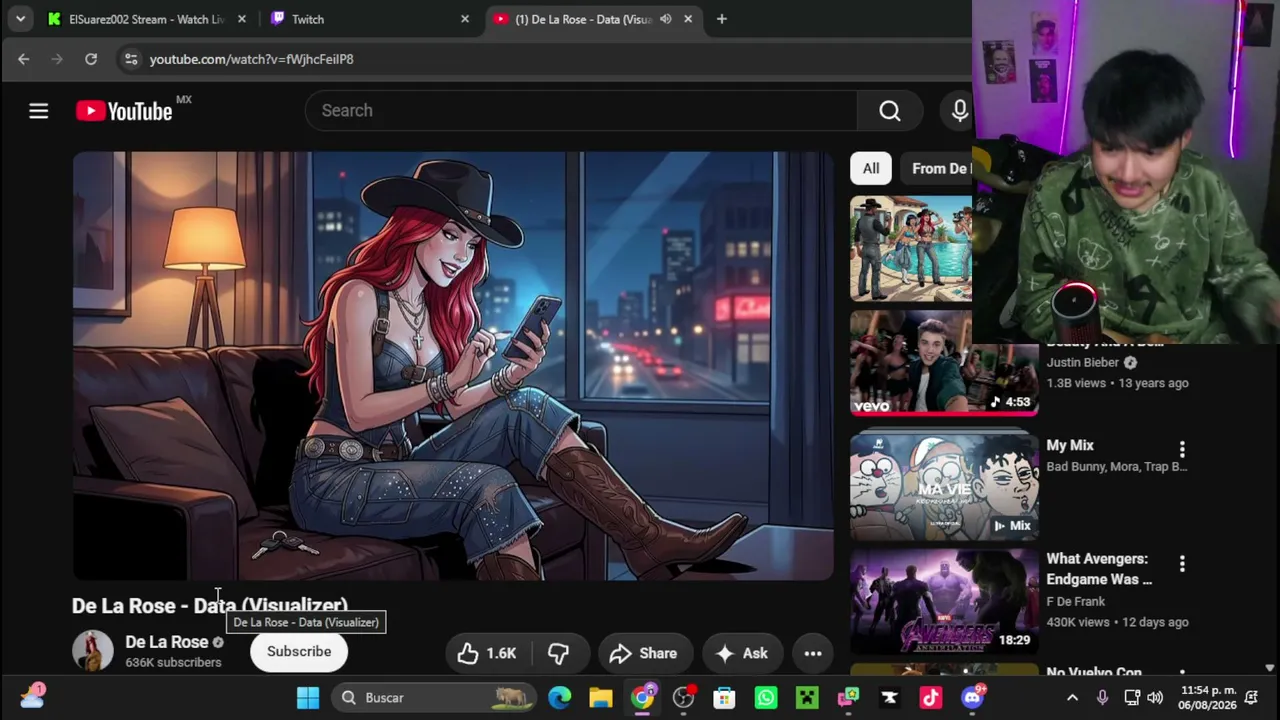Screen dimensions: 1280x720
Task: Reload the YouTube page
Action: pyautogui.click(x=91, y=59)
